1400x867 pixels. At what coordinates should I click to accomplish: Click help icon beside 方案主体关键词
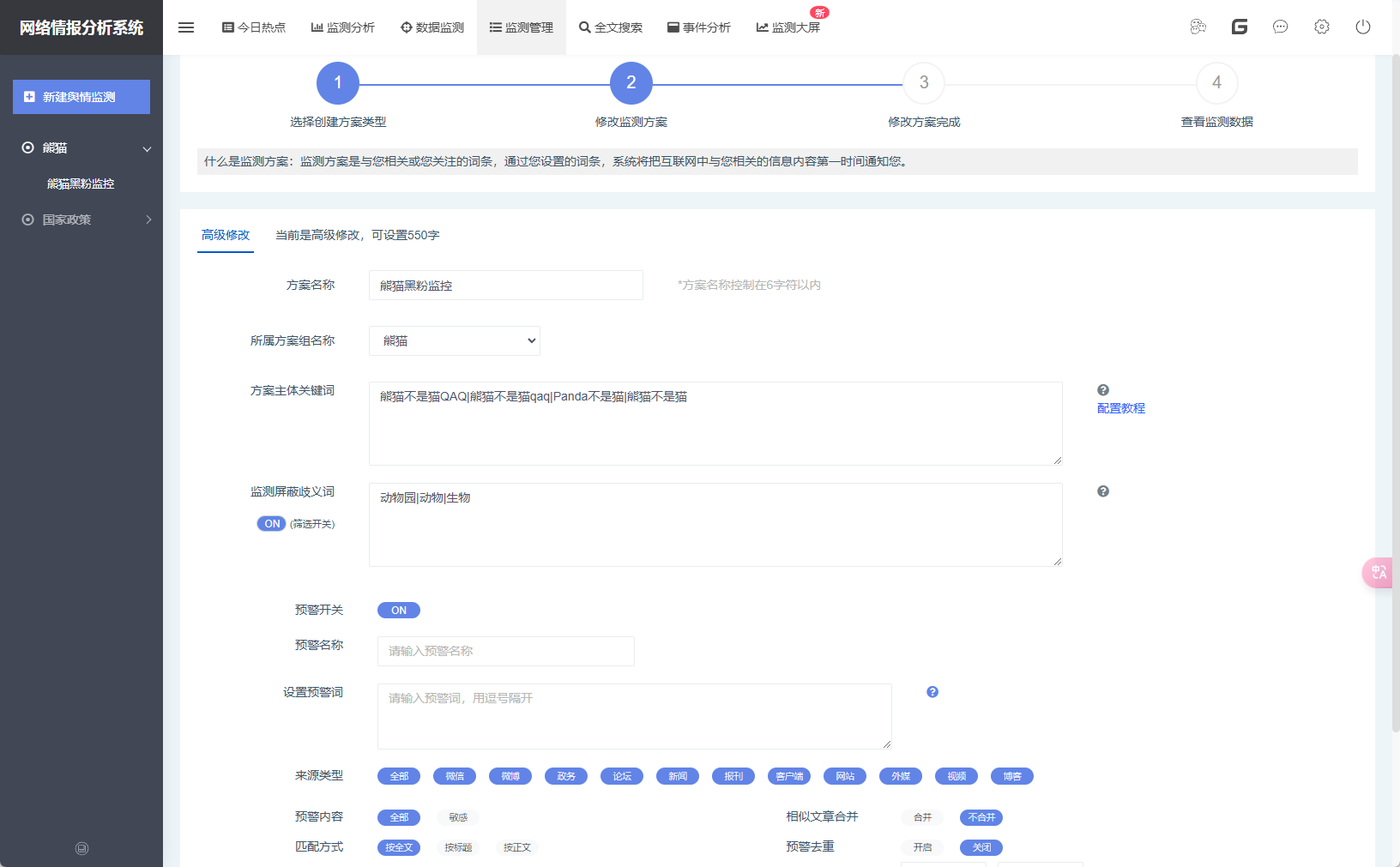pos(1103,390)
